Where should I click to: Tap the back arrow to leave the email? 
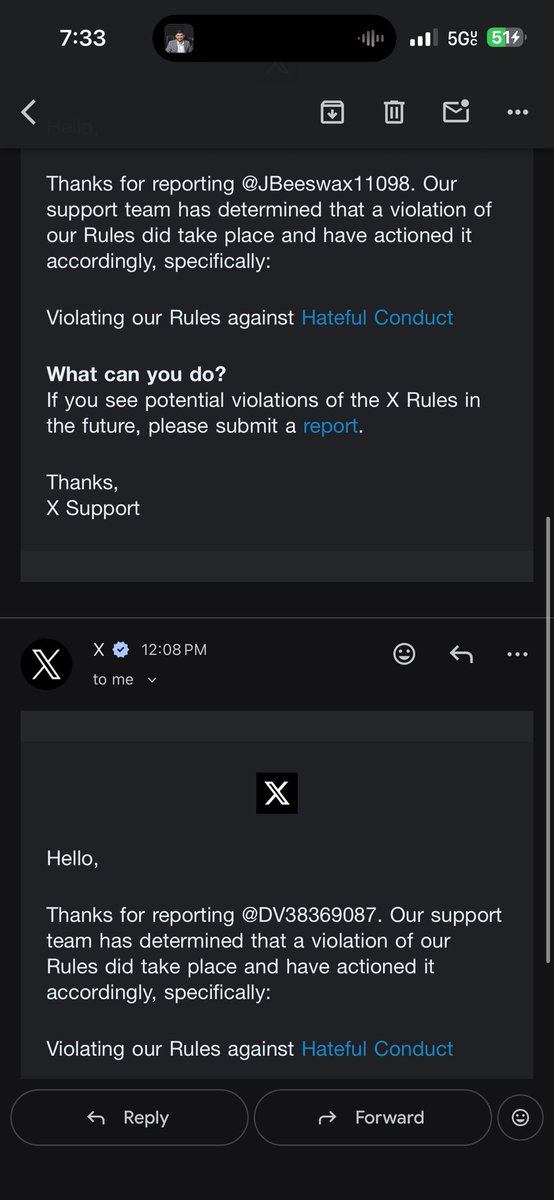(x=28, y=112)
